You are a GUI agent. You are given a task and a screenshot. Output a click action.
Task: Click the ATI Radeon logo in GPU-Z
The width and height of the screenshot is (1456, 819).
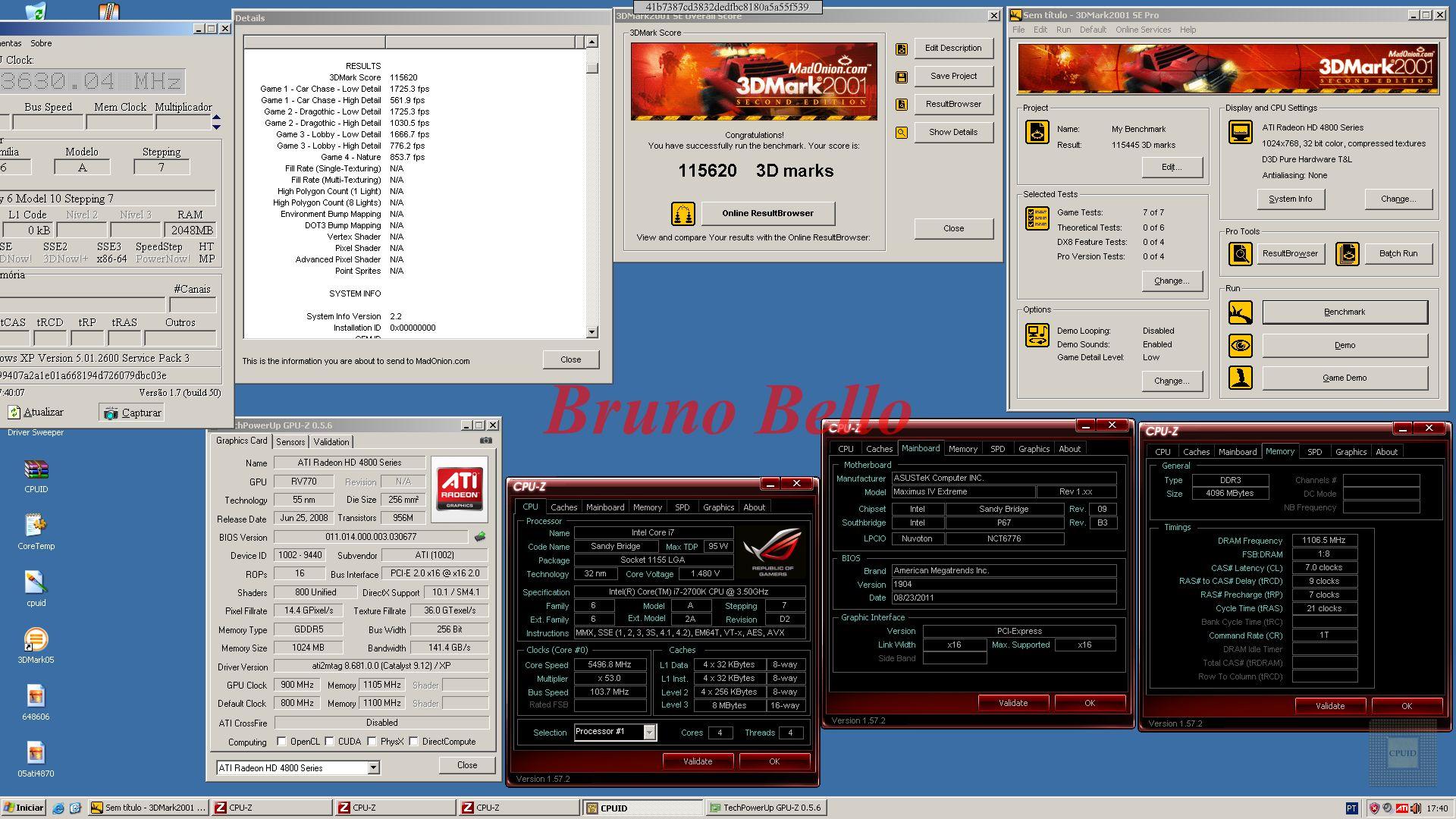tap(460, 489)
